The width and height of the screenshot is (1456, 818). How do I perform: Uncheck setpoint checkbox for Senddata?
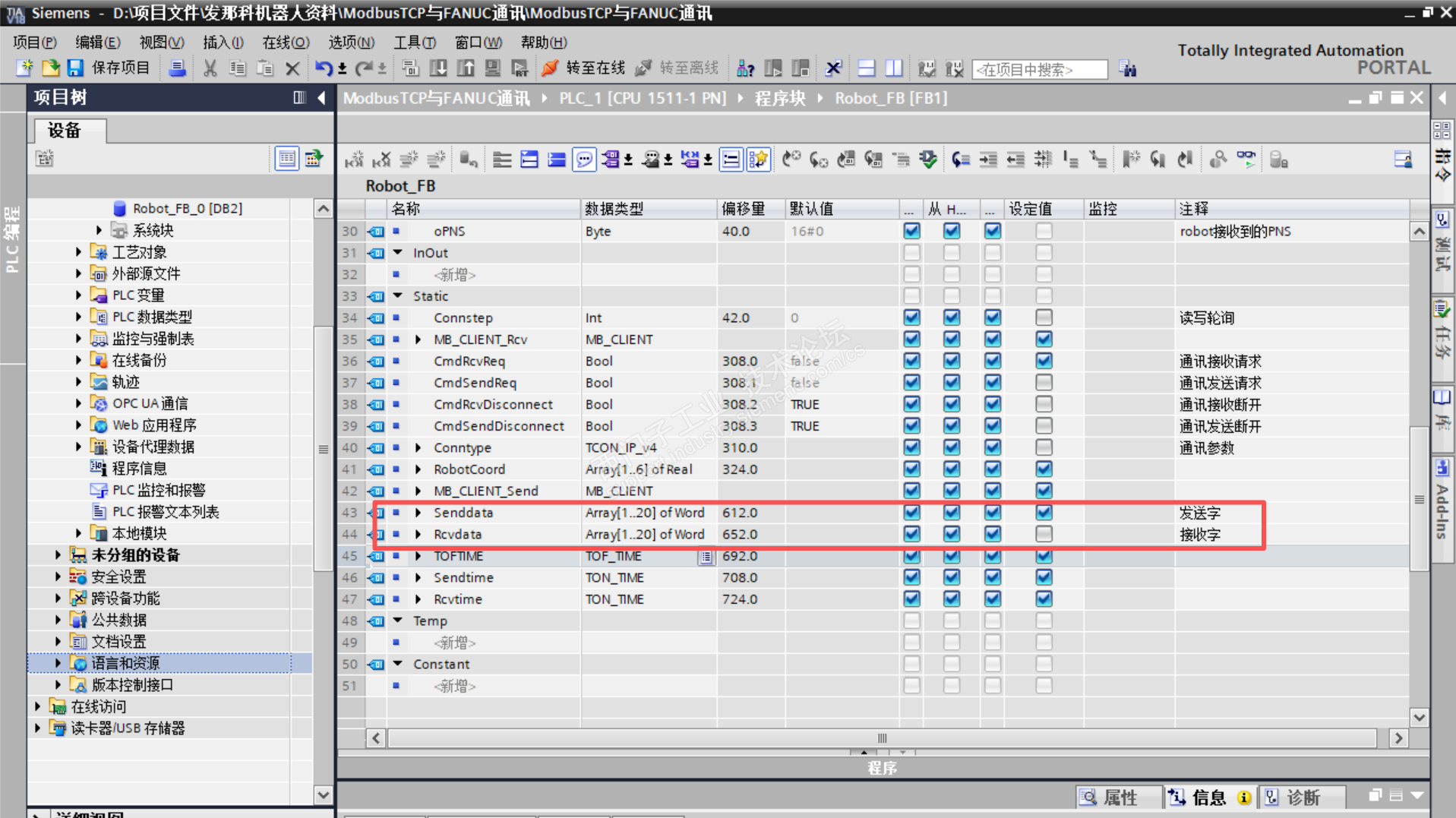click(1044, 513)
